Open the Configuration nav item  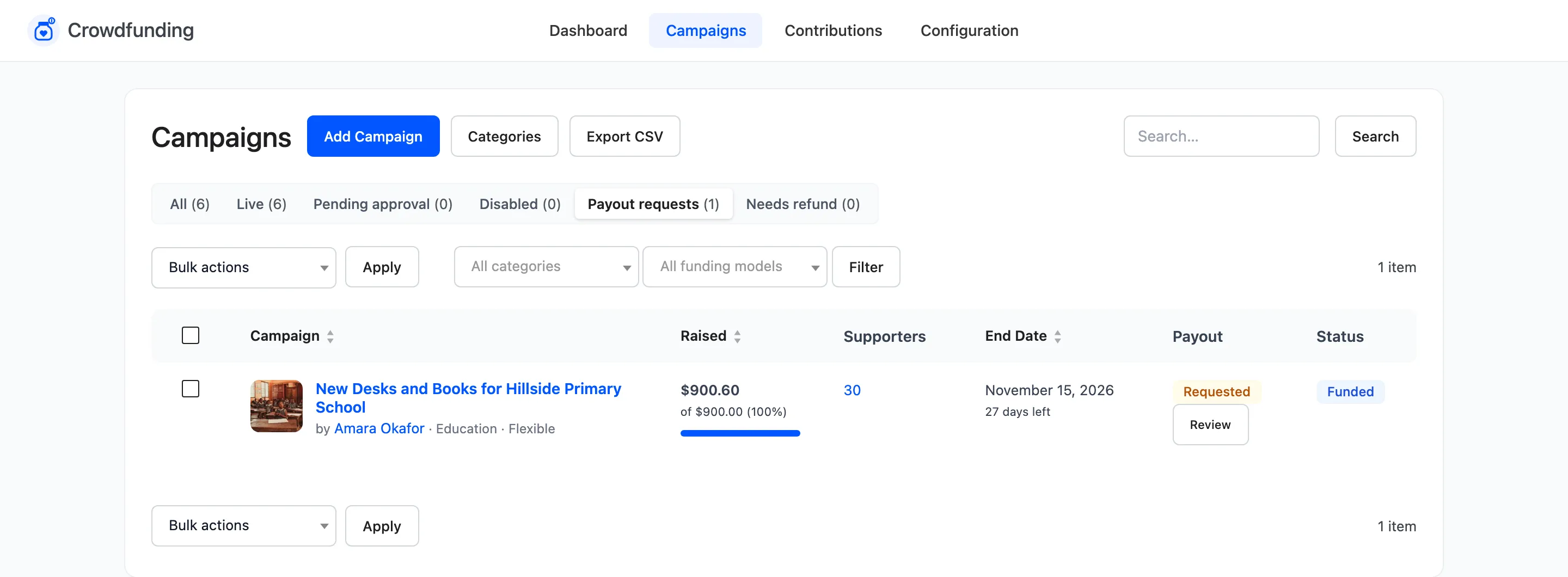pyautogui.click(x=969, y=30)
